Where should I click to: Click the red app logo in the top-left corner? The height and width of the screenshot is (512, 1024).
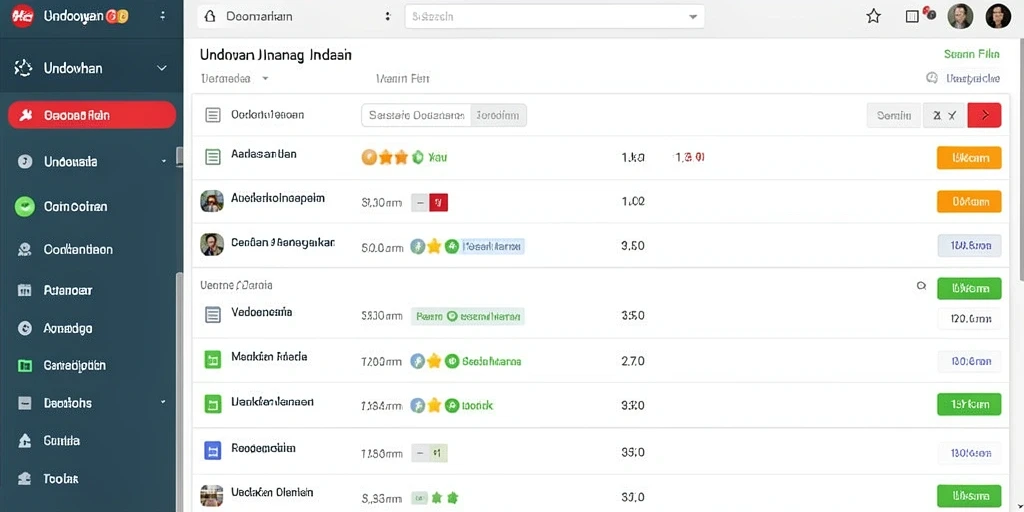(22, 16)
